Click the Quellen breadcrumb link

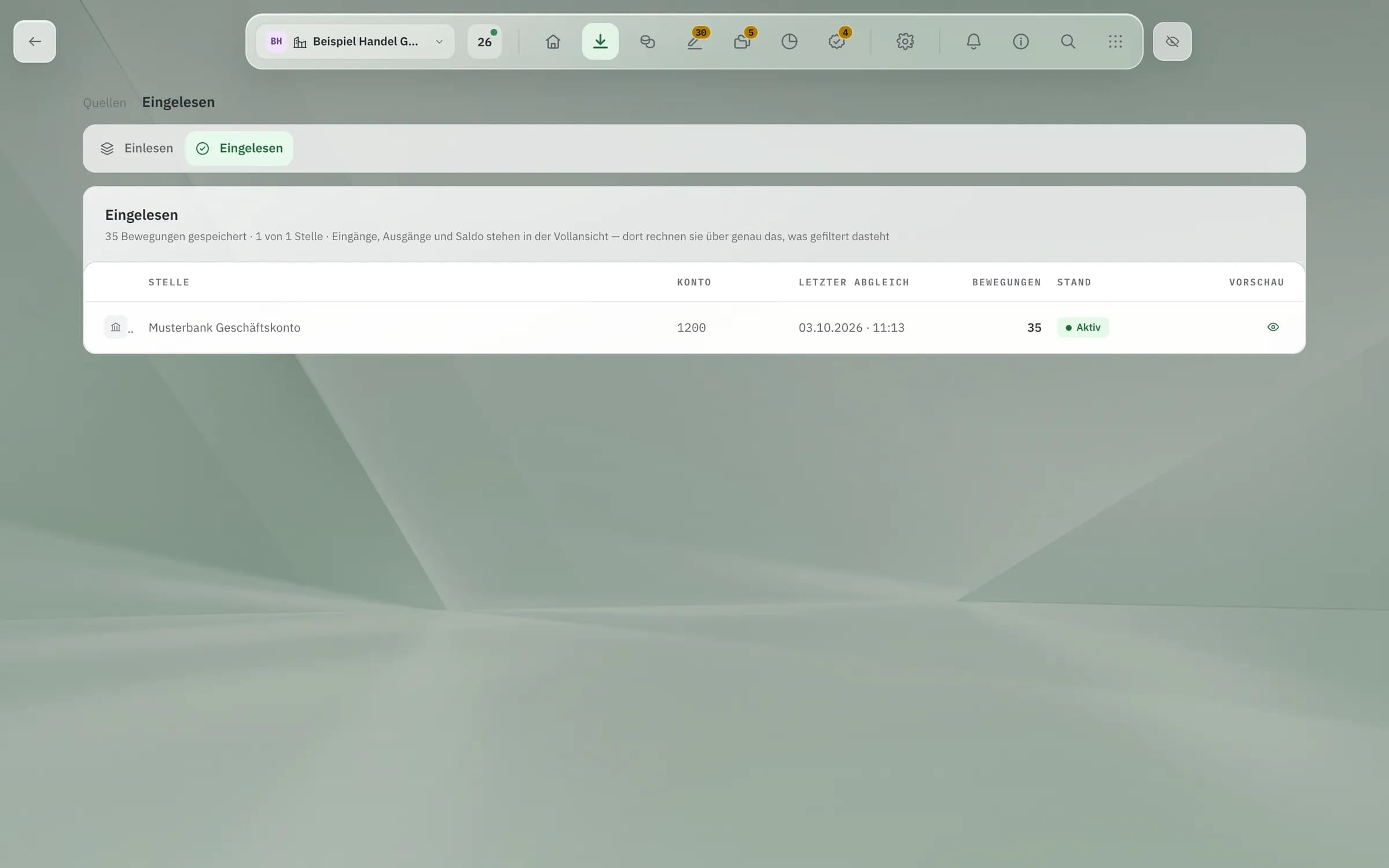coord(104,103)
